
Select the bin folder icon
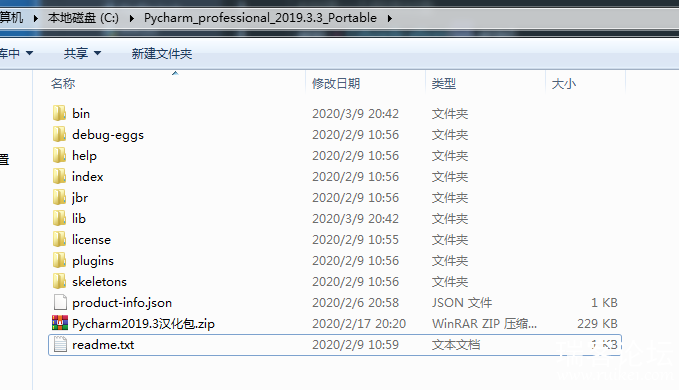(x=59, y=113)
